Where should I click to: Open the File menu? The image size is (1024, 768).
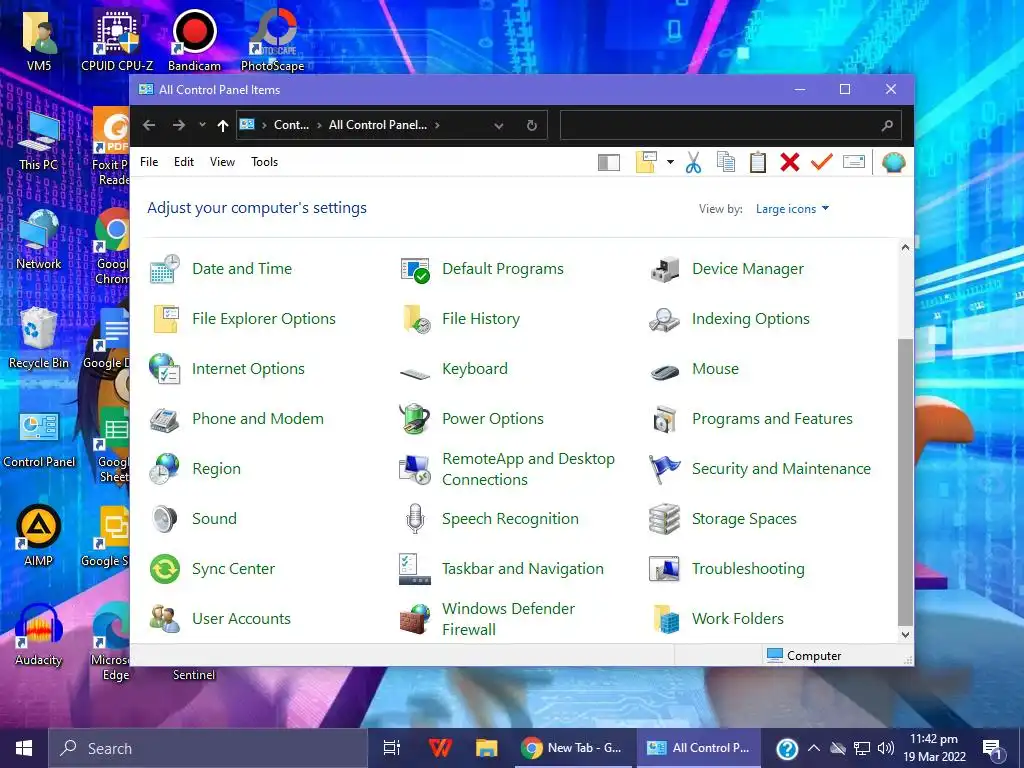149,162
